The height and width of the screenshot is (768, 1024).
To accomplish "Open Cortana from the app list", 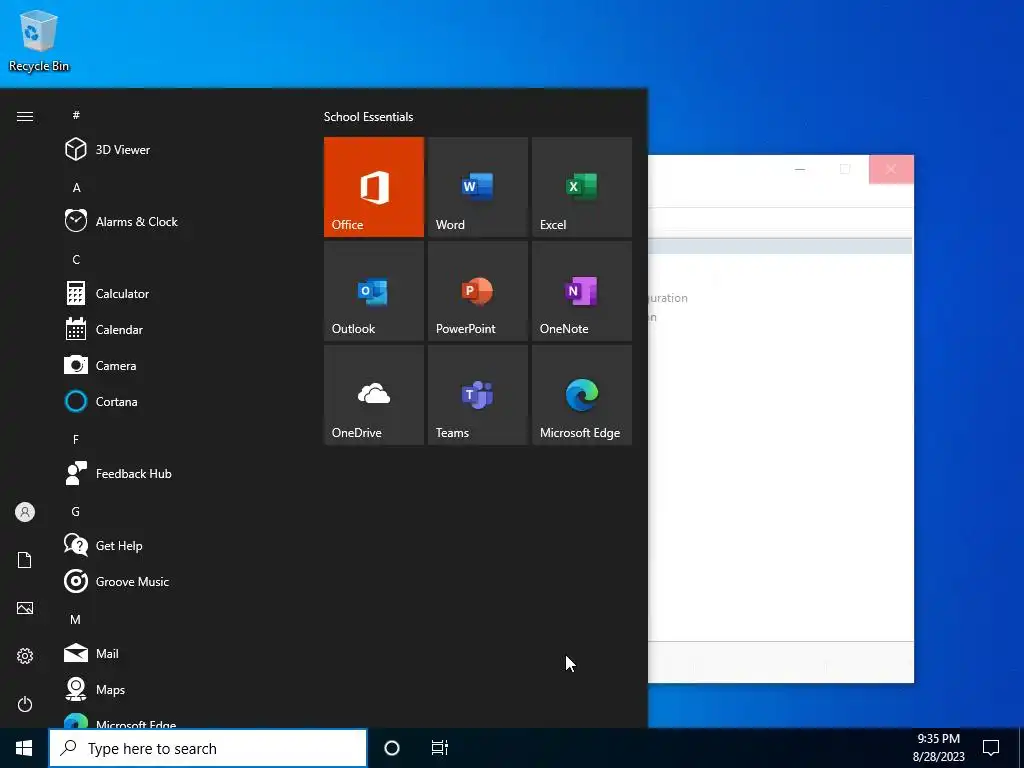I will click(x=176, y=402).
